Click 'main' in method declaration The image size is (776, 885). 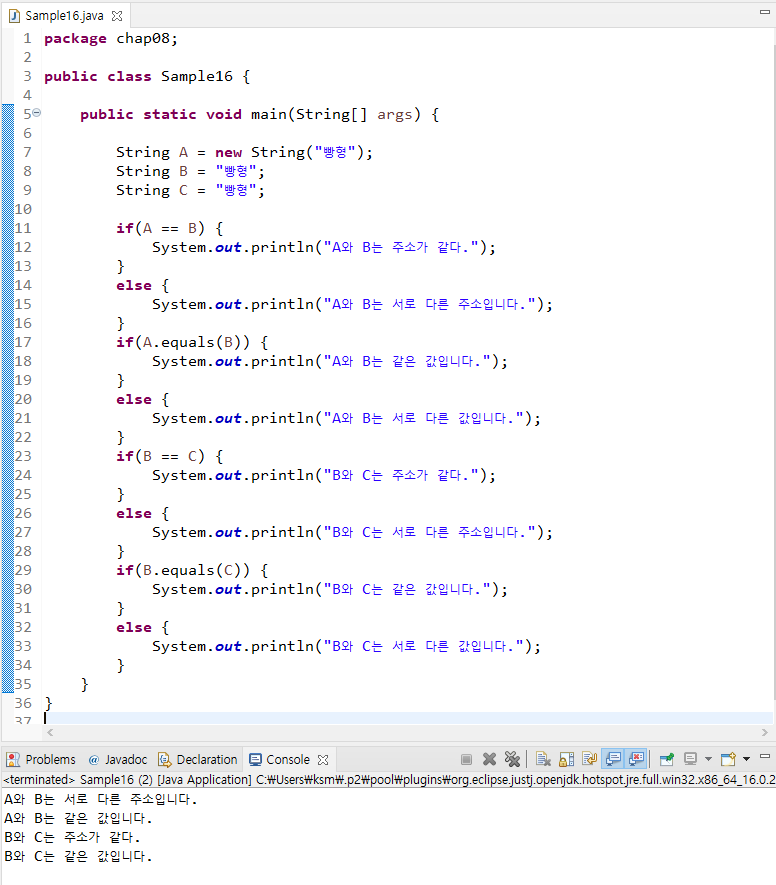[269, 115]
